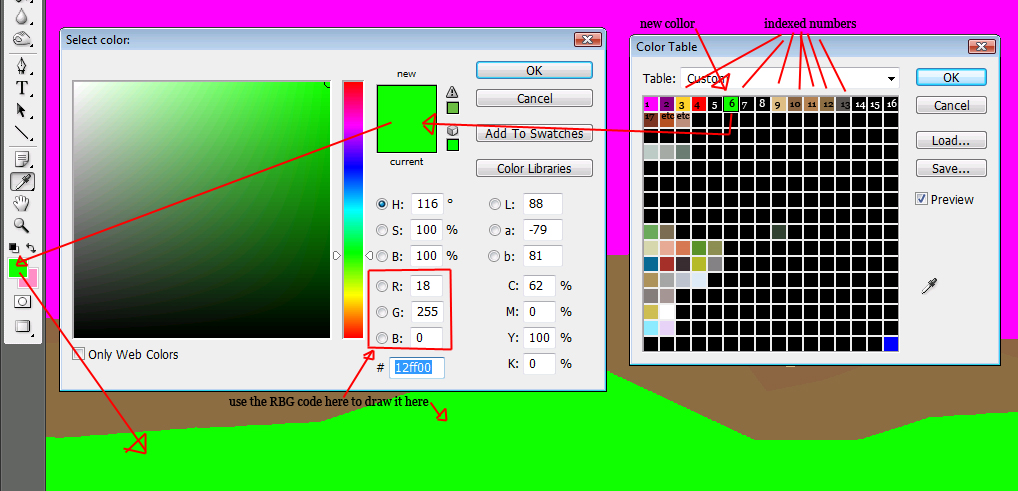The image size is (1018, 491).
Task: Enable the Only Web Colors checkbox
Action: [x=79, y=354]
